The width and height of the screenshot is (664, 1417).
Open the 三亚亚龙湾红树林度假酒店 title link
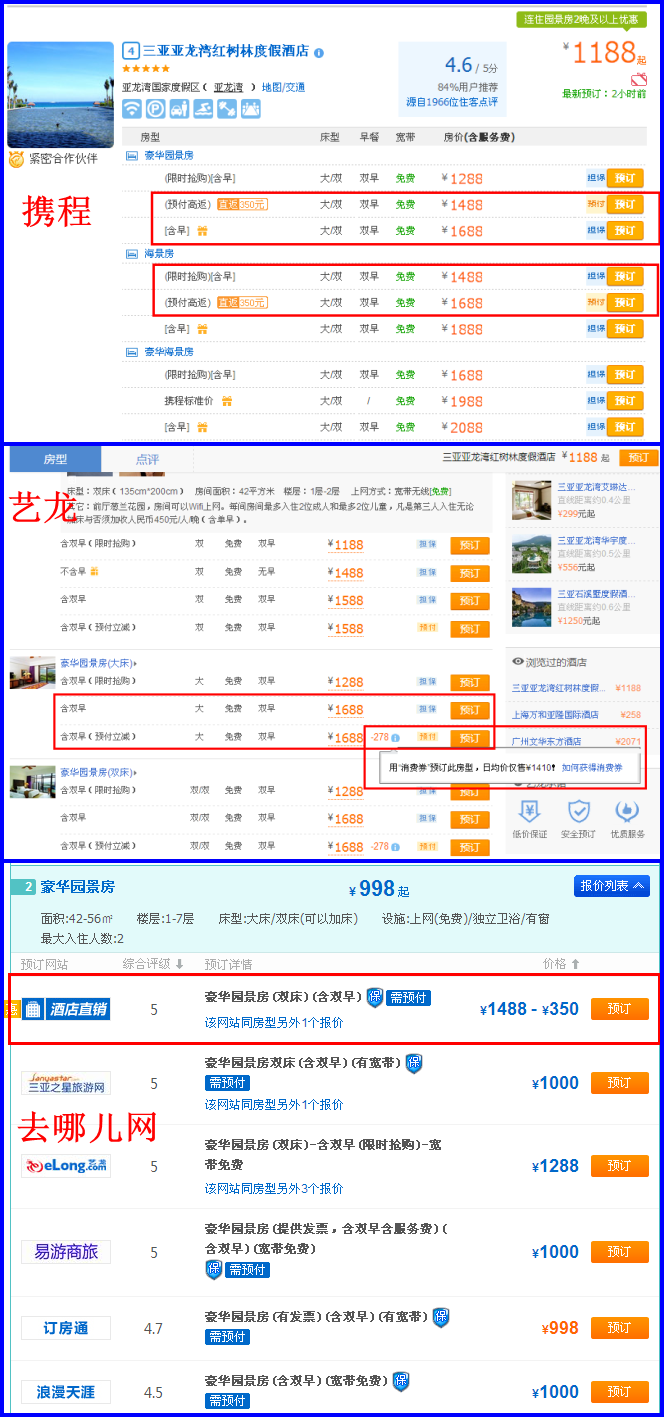pos(225,51)
